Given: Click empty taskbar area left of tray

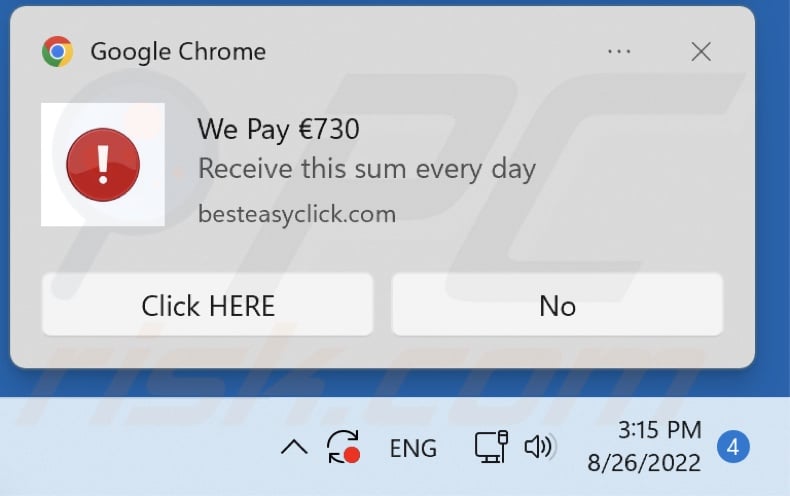Looking at the screenshot, I should [x=136, y=447].
